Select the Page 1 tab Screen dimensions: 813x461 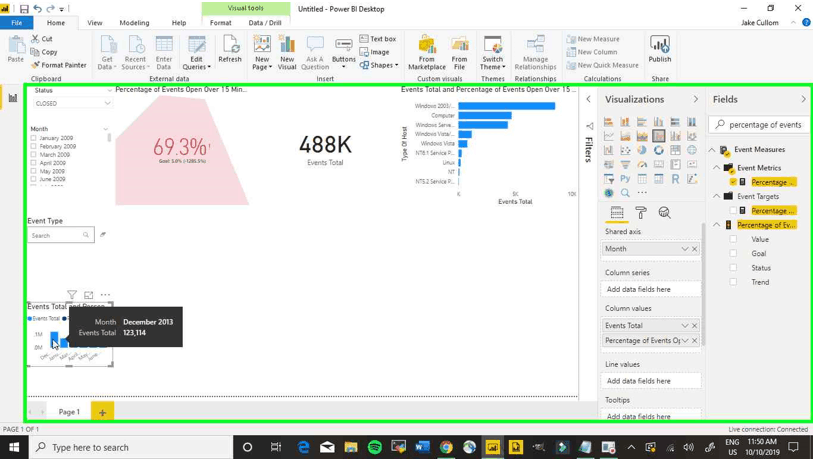69,412
